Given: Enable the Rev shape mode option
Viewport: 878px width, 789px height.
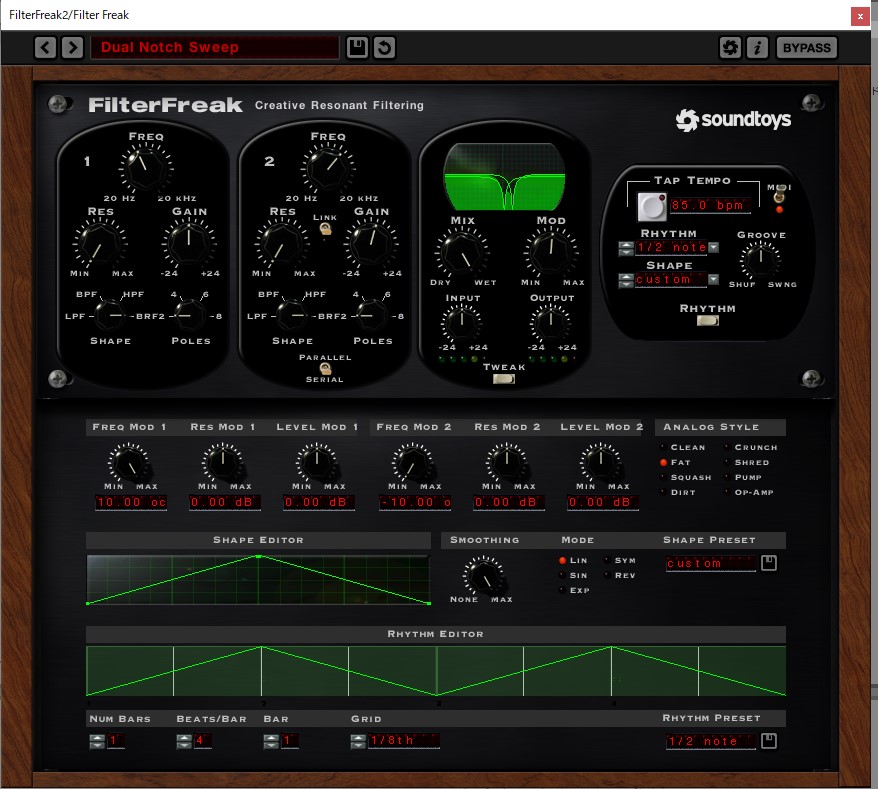Looking at the screenshot, I should click(x=620, y=576).
